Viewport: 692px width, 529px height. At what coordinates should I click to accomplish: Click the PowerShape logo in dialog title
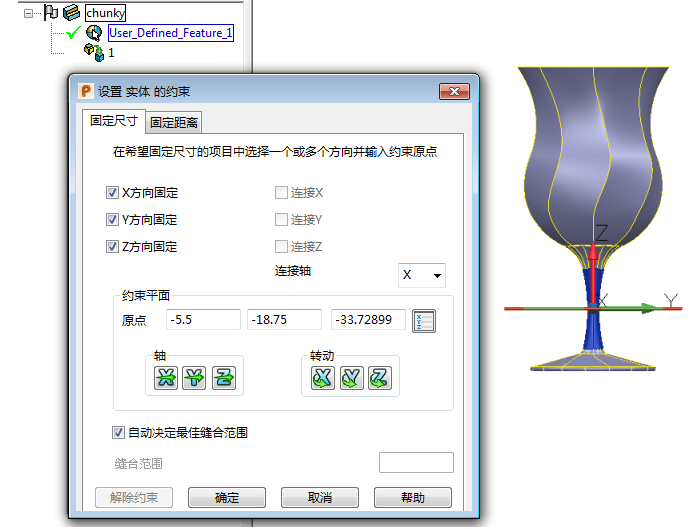(x=86, y=91)
